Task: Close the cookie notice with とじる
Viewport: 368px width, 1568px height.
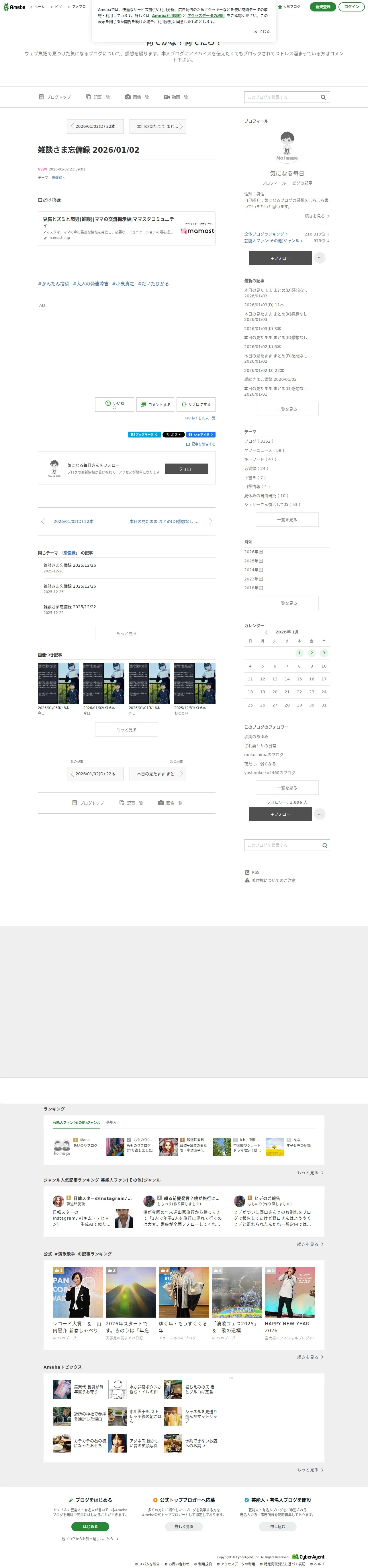Action: click(262, 32)
